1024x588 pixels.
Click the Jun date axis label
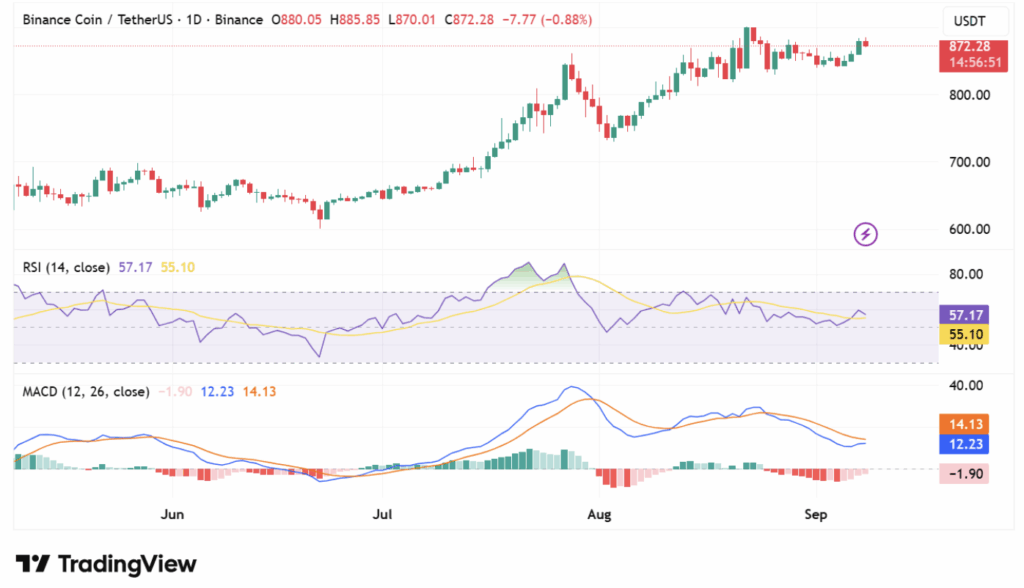click(172, 514)
